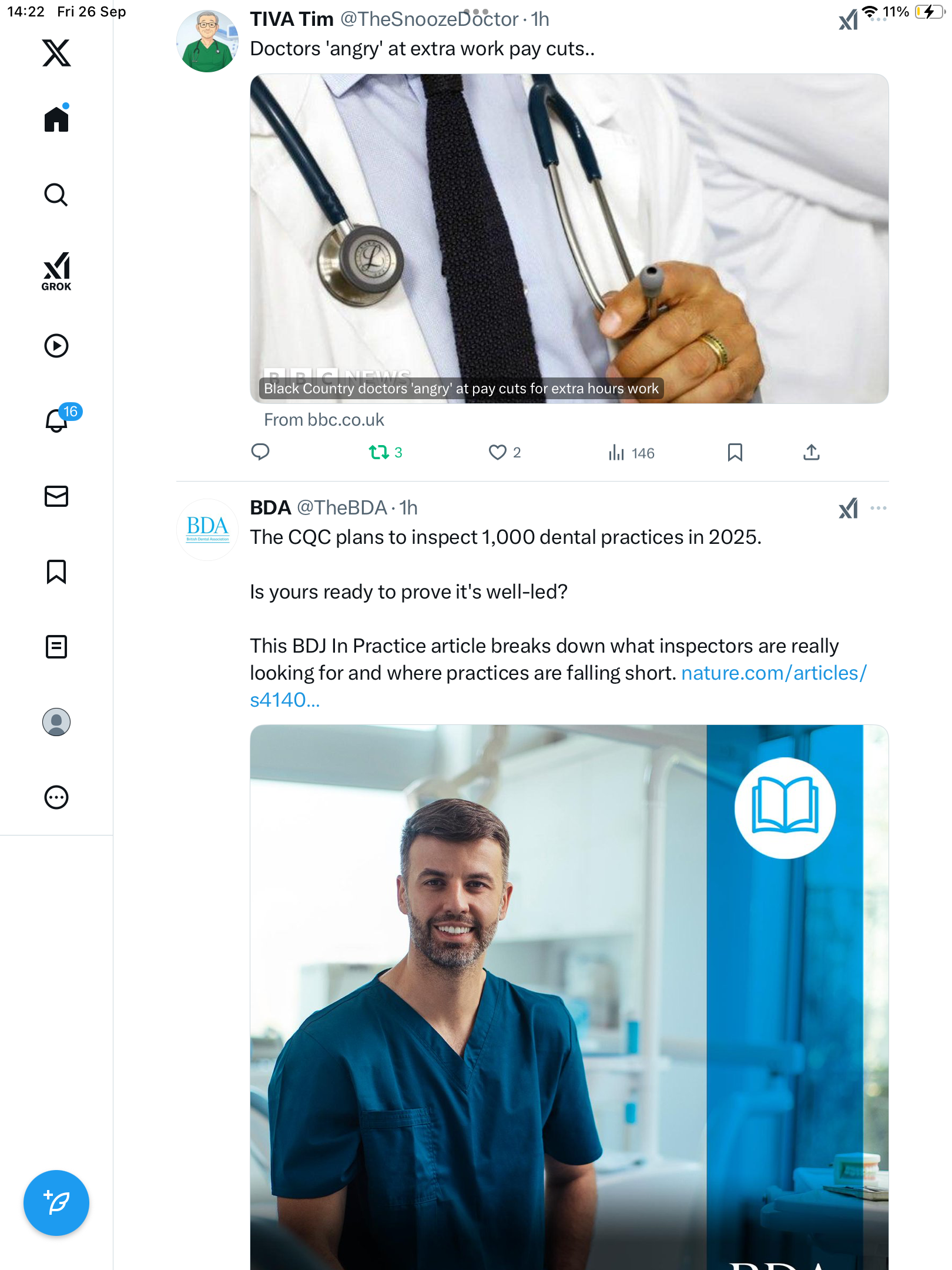Open the BBC News article card
This screenshot has width=952, height=1270.
[569, 239]
